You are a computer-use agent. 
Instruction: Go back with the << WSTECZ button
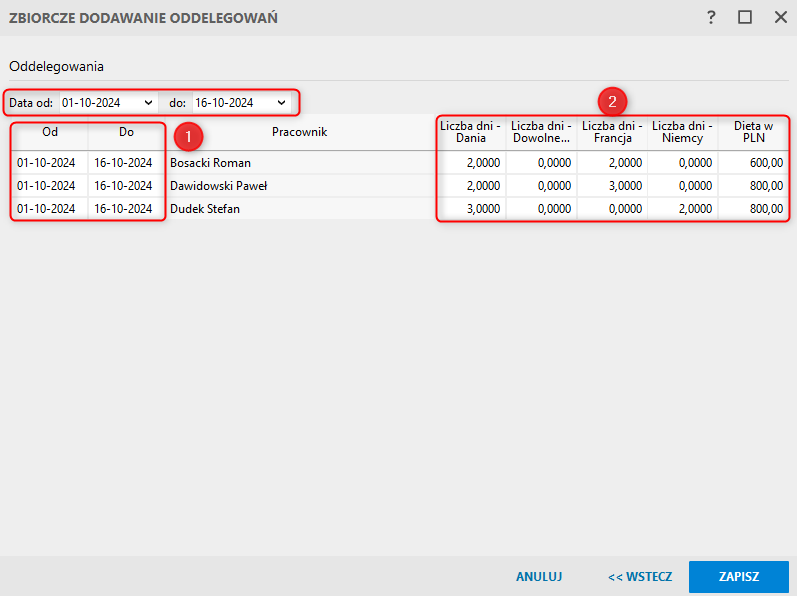(640, 577)
